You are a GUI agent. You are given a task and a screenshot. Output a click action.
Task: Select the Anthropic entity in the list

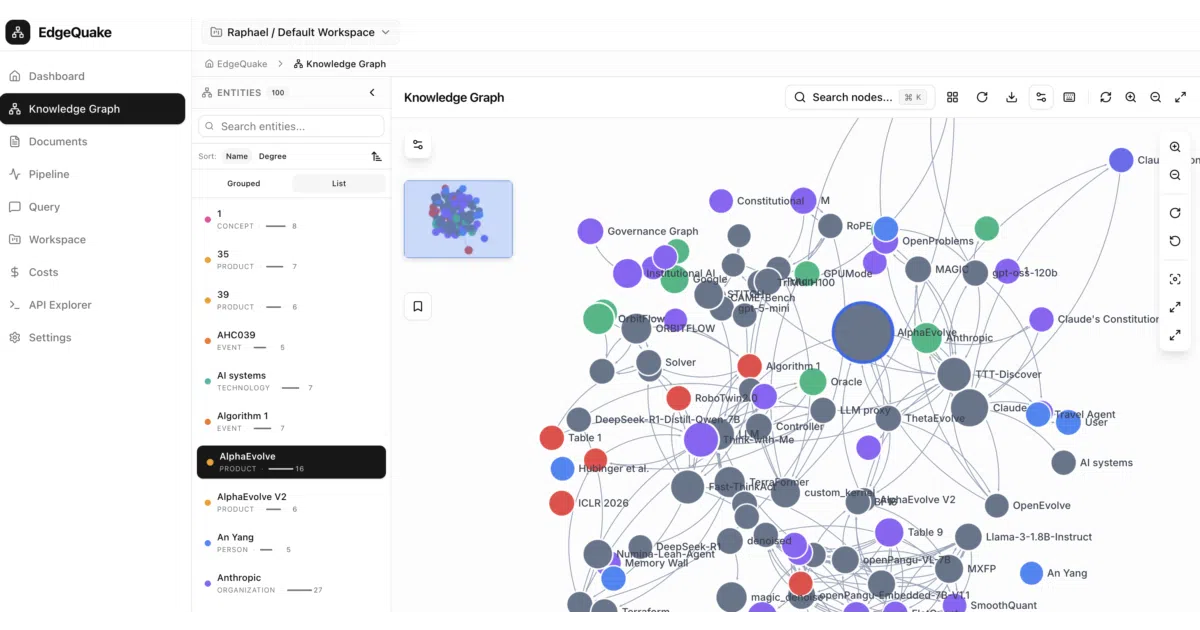click(x=291, y=583)
